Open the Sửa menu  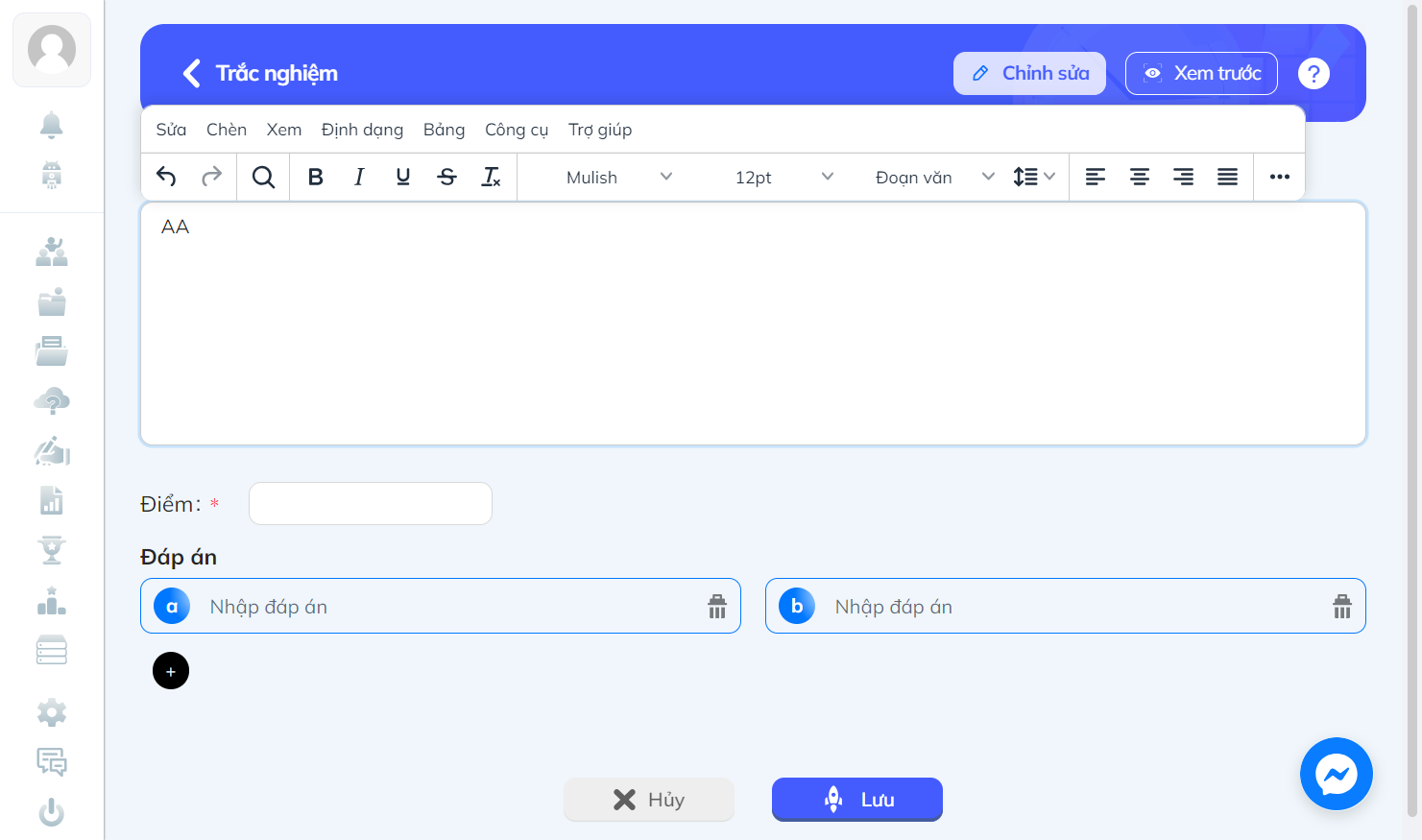pyautogui.click(x=172, y=130)
